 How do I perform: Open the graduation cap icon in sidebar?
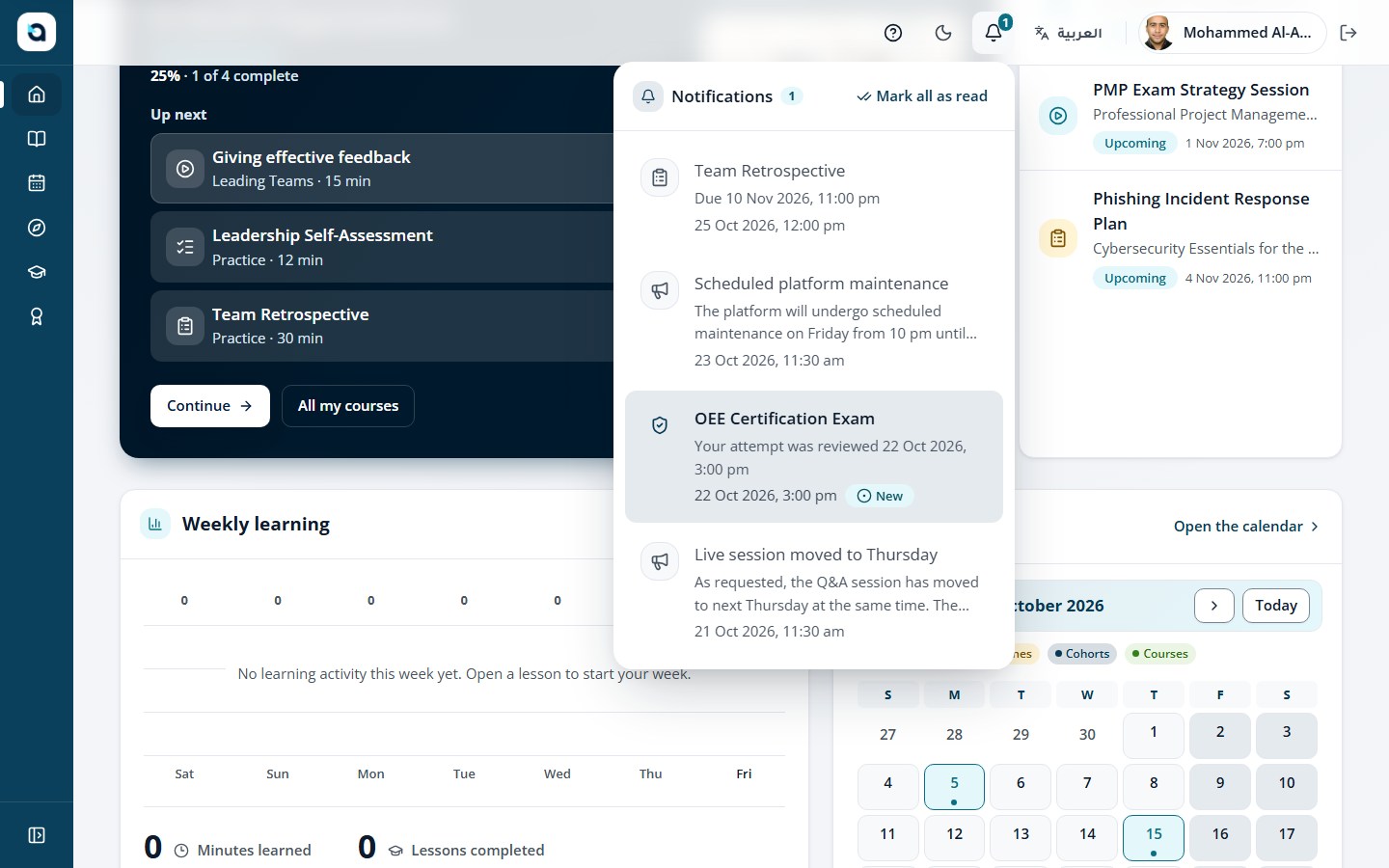pos(37,272)
